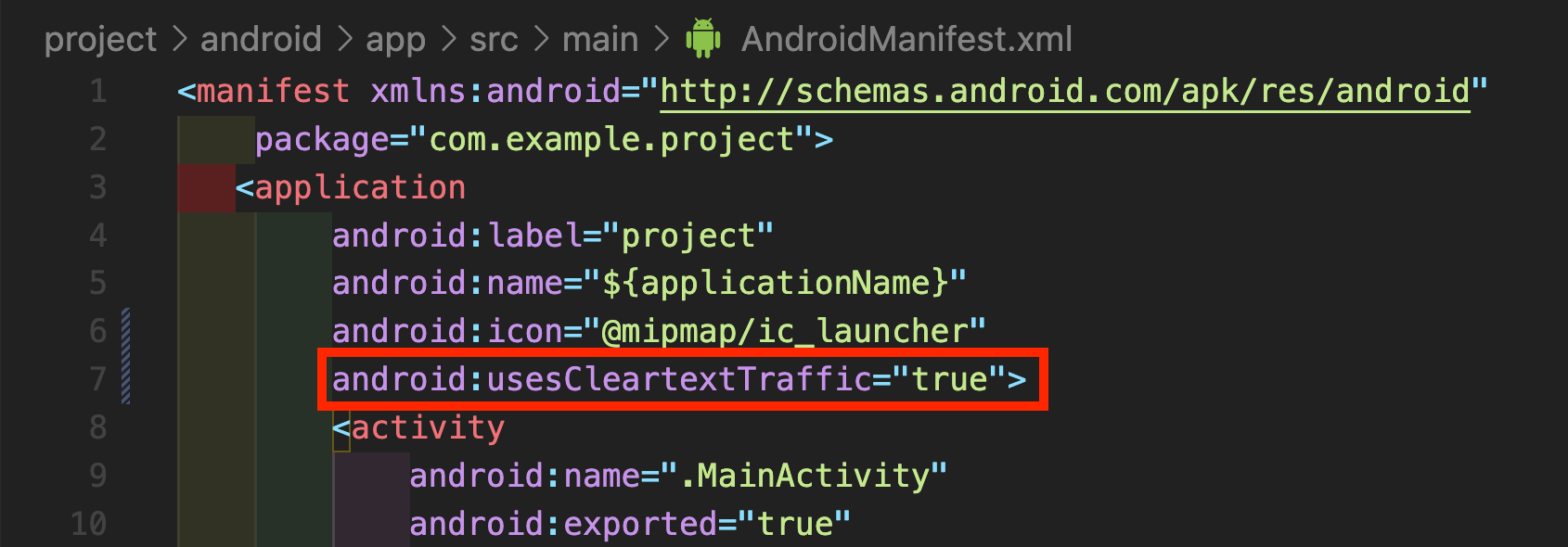The image size is (1568, 547).
Task: Click the modified-line marker beside line 7
Action: (x=126, y=379)
